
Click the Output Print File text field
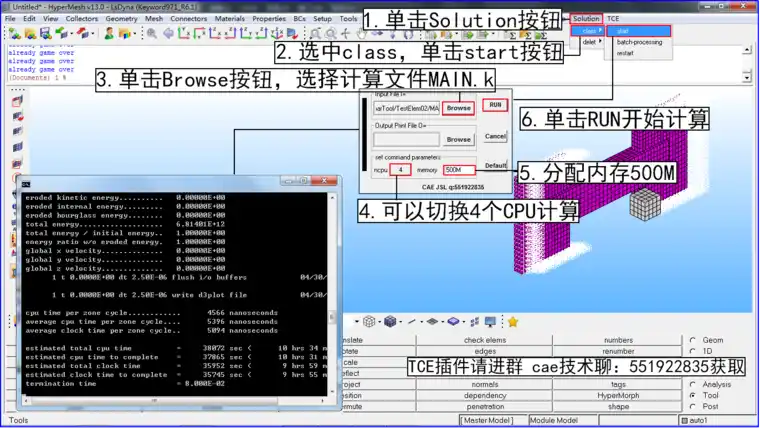pyautogui.click(x=406, y=140)
